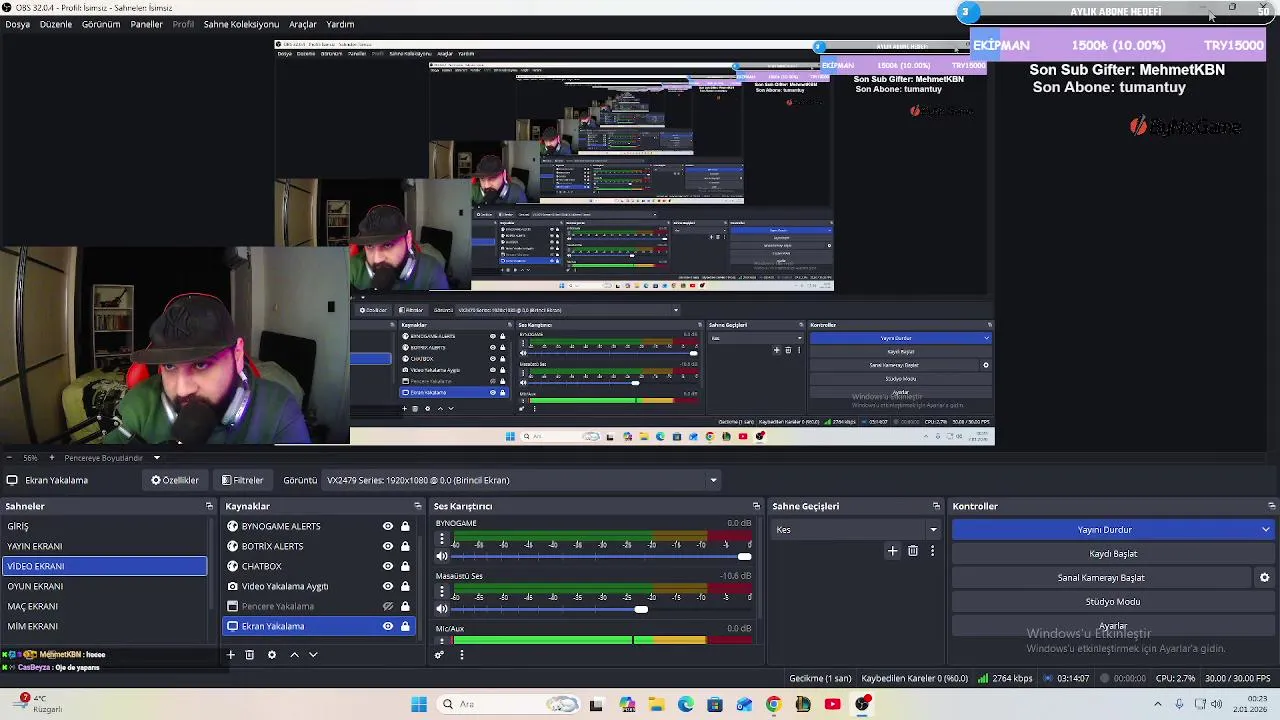Image resolution: width=1280 pixels, height=720 pixels.
Task: Undock the Sahne Geçişleri panel
Action: (936, 506)
